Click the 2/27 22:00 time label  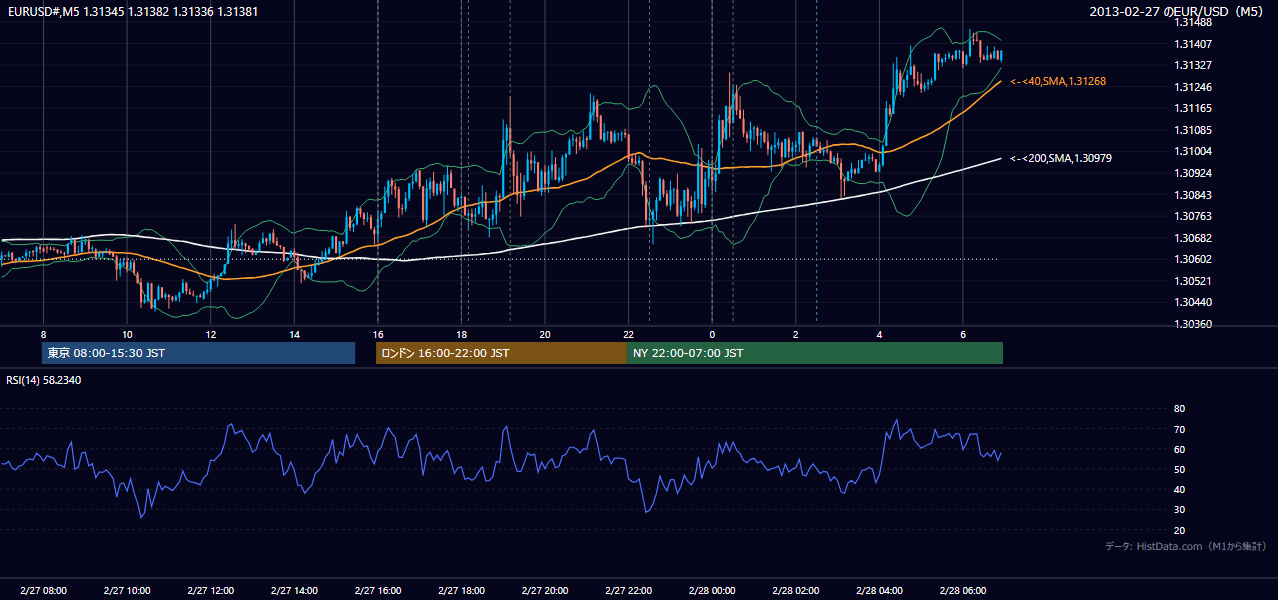point(629,591)
